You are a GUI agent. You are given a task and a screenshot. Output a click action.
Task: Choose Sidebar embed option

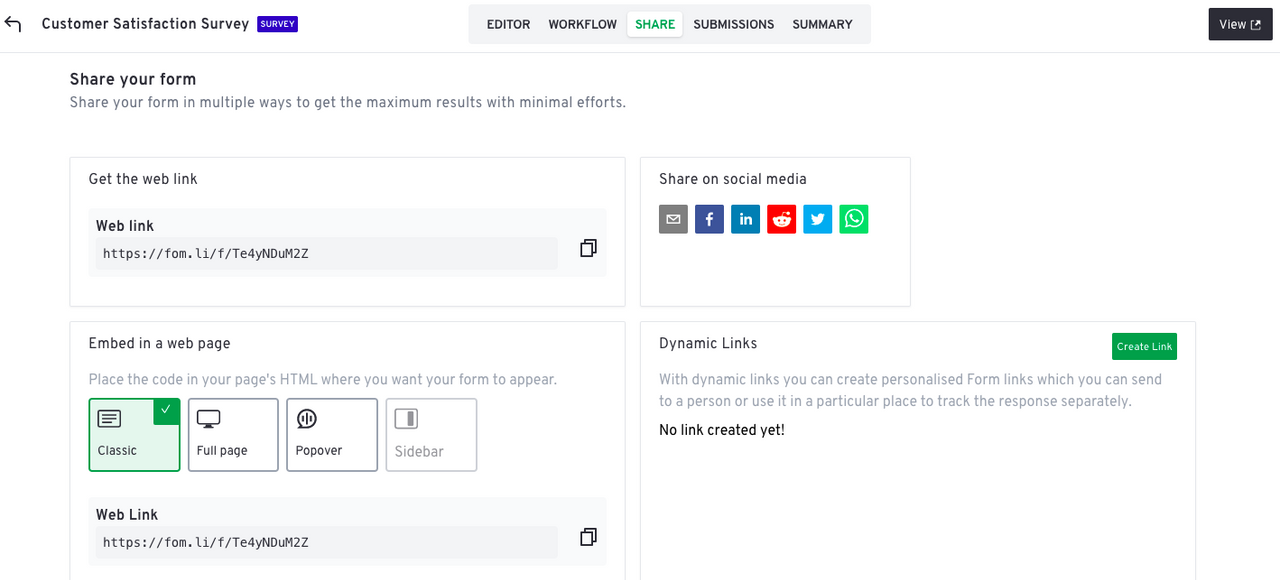click(431, 435)
